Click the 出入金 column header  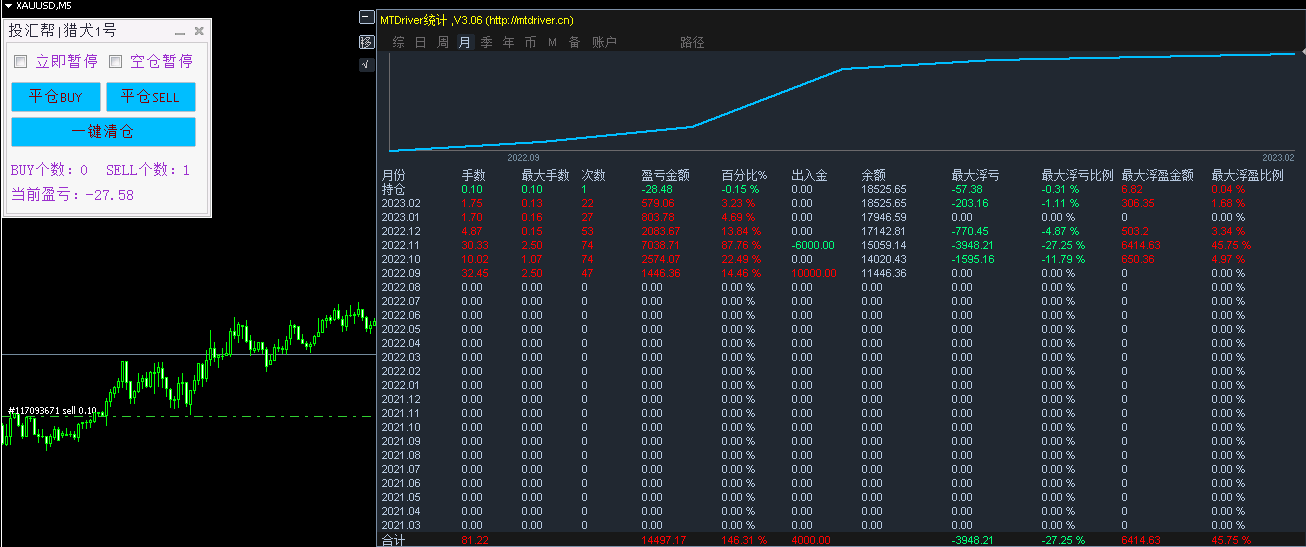click(x=810, y=175)
